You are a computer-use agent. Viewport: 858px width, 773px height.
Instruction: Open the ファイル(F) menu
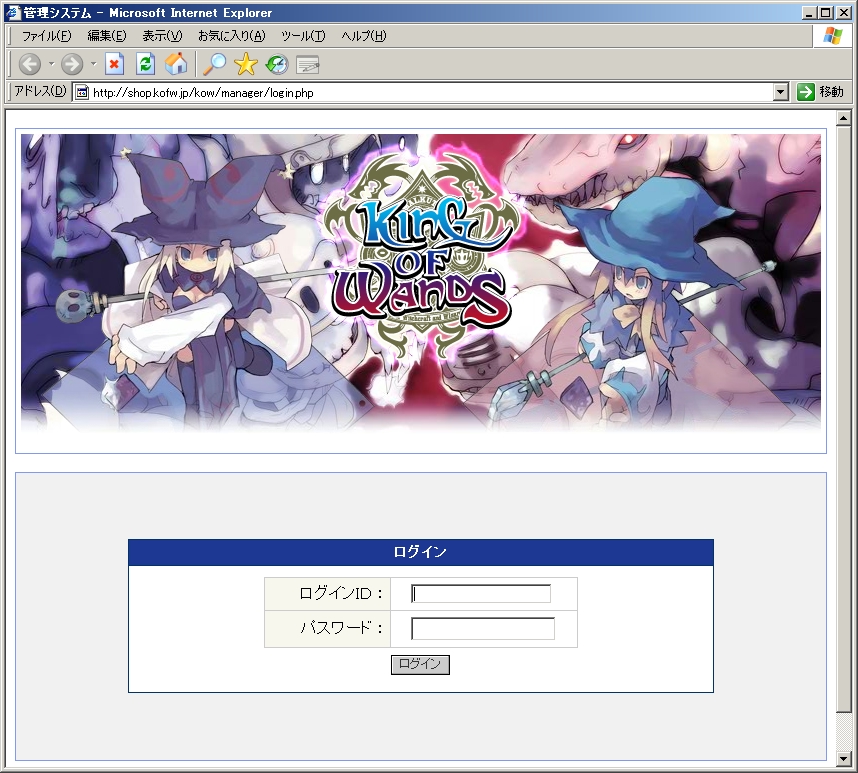coord(47,36)
